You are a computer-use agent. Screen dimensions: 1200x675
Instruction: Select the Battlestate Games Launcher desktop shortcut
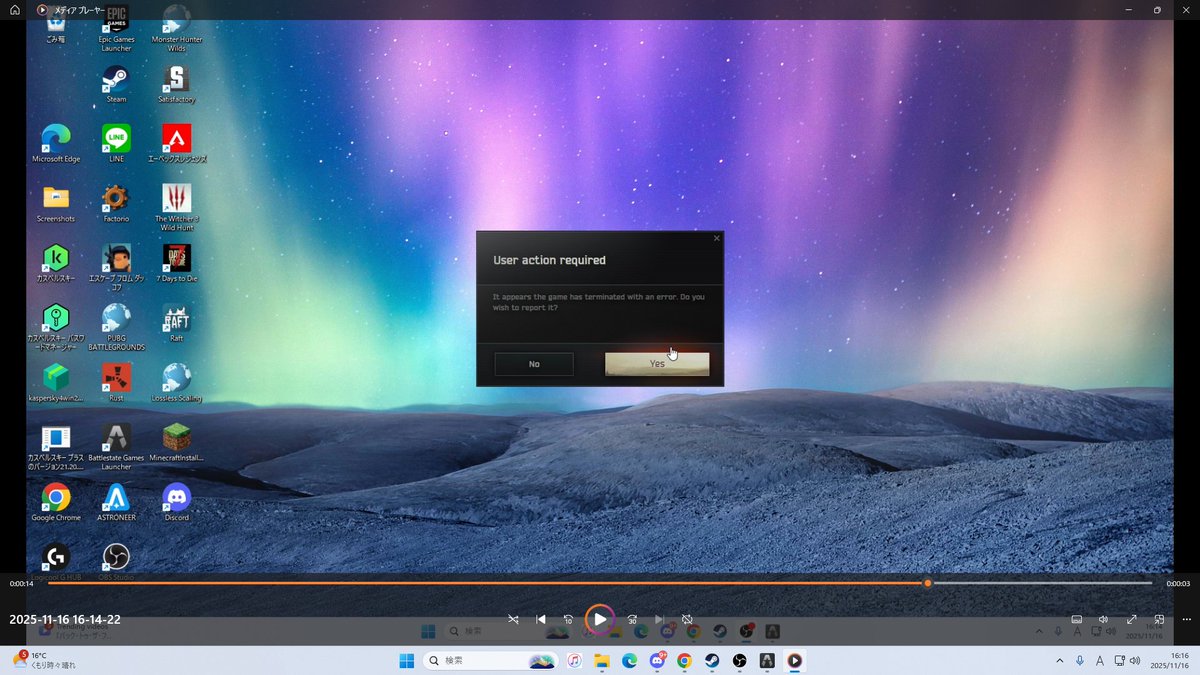116,447
